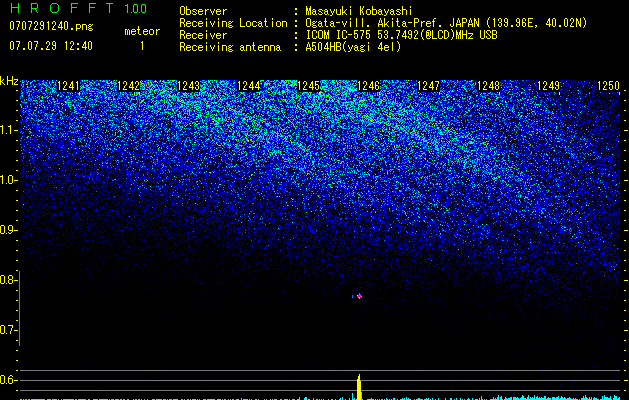The height and width of the screenshot is (400, 629).
Task: Click the HROFFT 1.0.0 title text
Action: pos(78,8)
